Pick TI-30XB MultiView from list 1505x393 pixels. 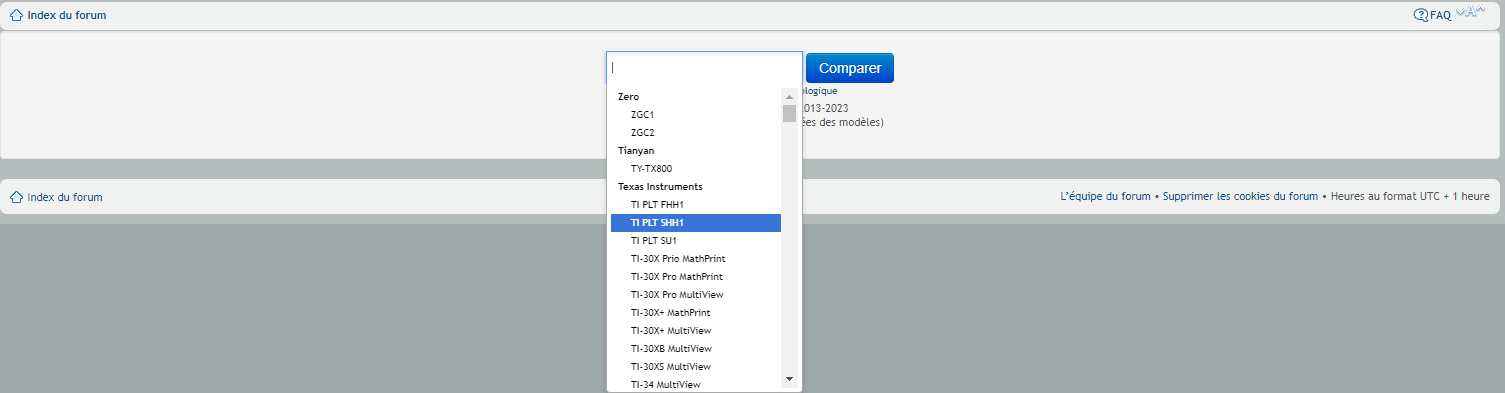696,348
